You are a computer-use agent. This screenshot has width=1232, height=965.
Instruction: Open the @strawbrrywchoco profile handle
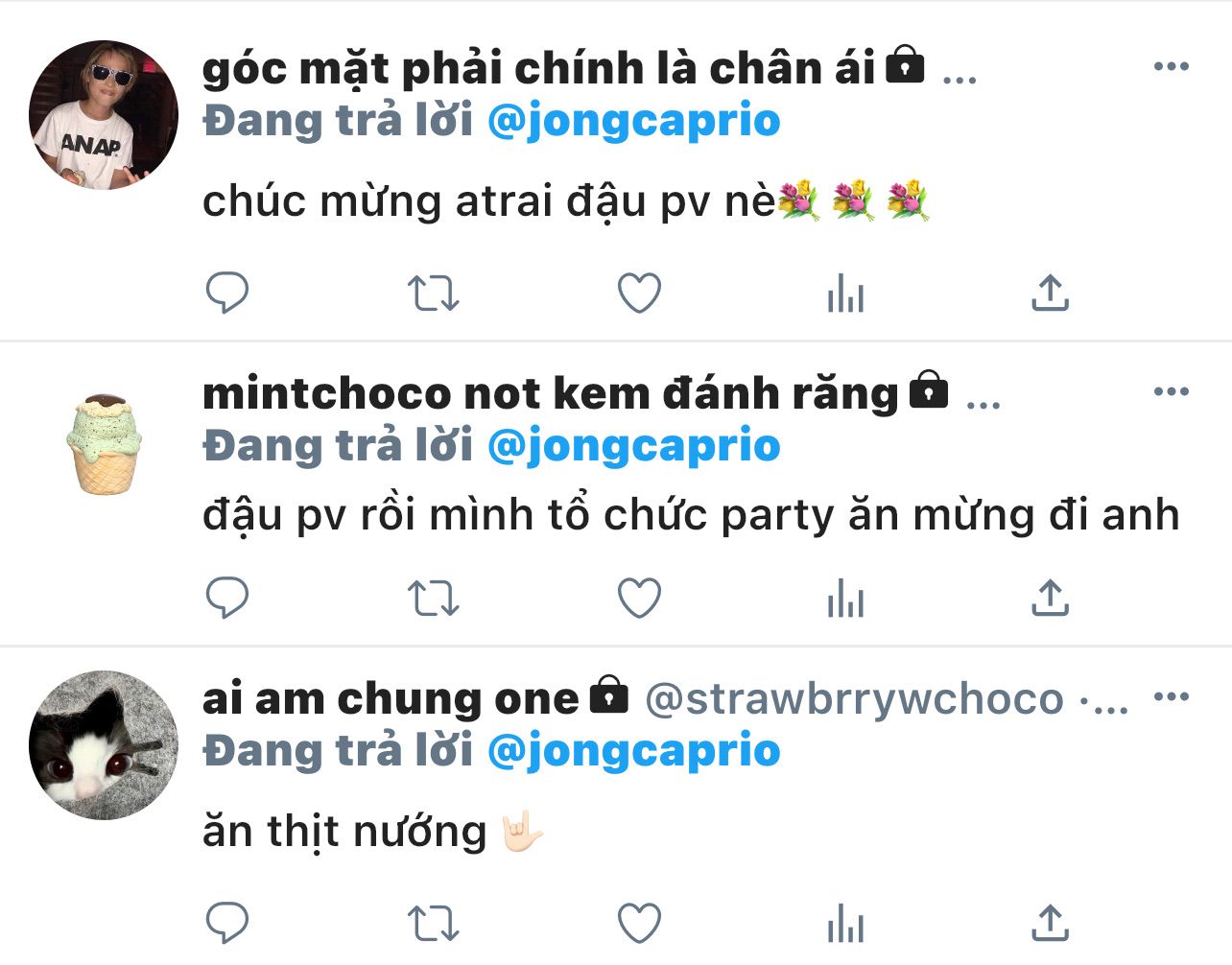click(854, 699)
